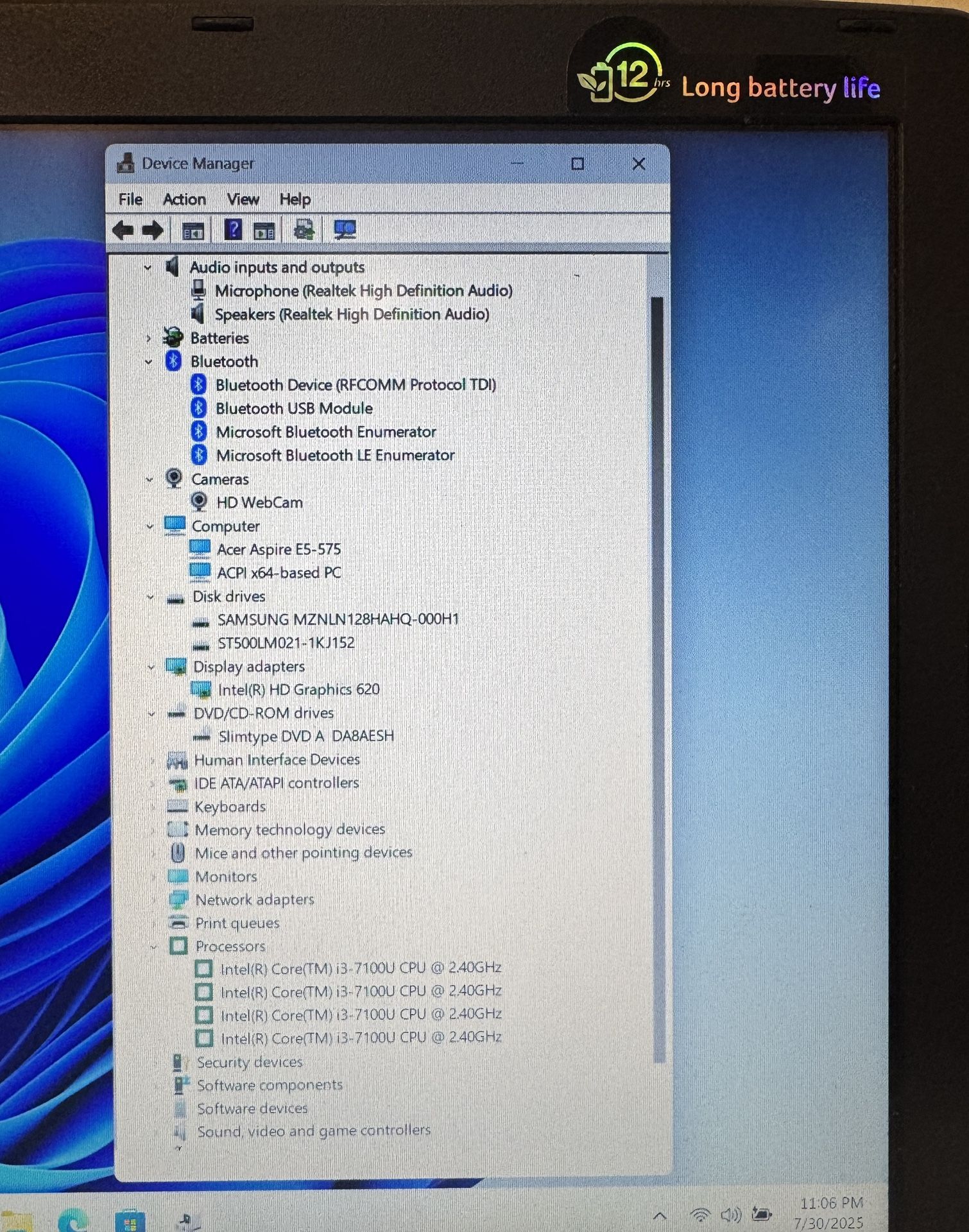Select Software devices category
Viewport: 969px width, 1232px height.
point(252,1108)
